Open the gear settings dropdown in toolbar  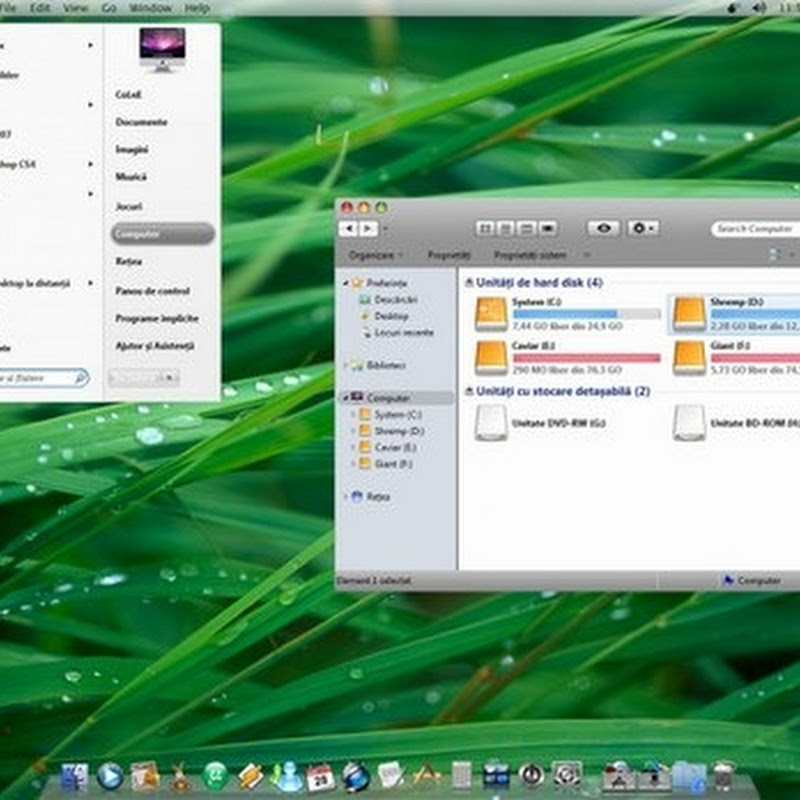point(643,229)
